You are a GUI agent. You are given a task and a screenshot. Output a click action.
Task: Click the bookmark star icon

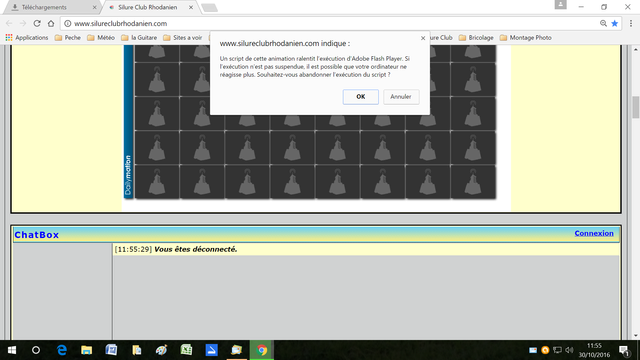[614, 23]
